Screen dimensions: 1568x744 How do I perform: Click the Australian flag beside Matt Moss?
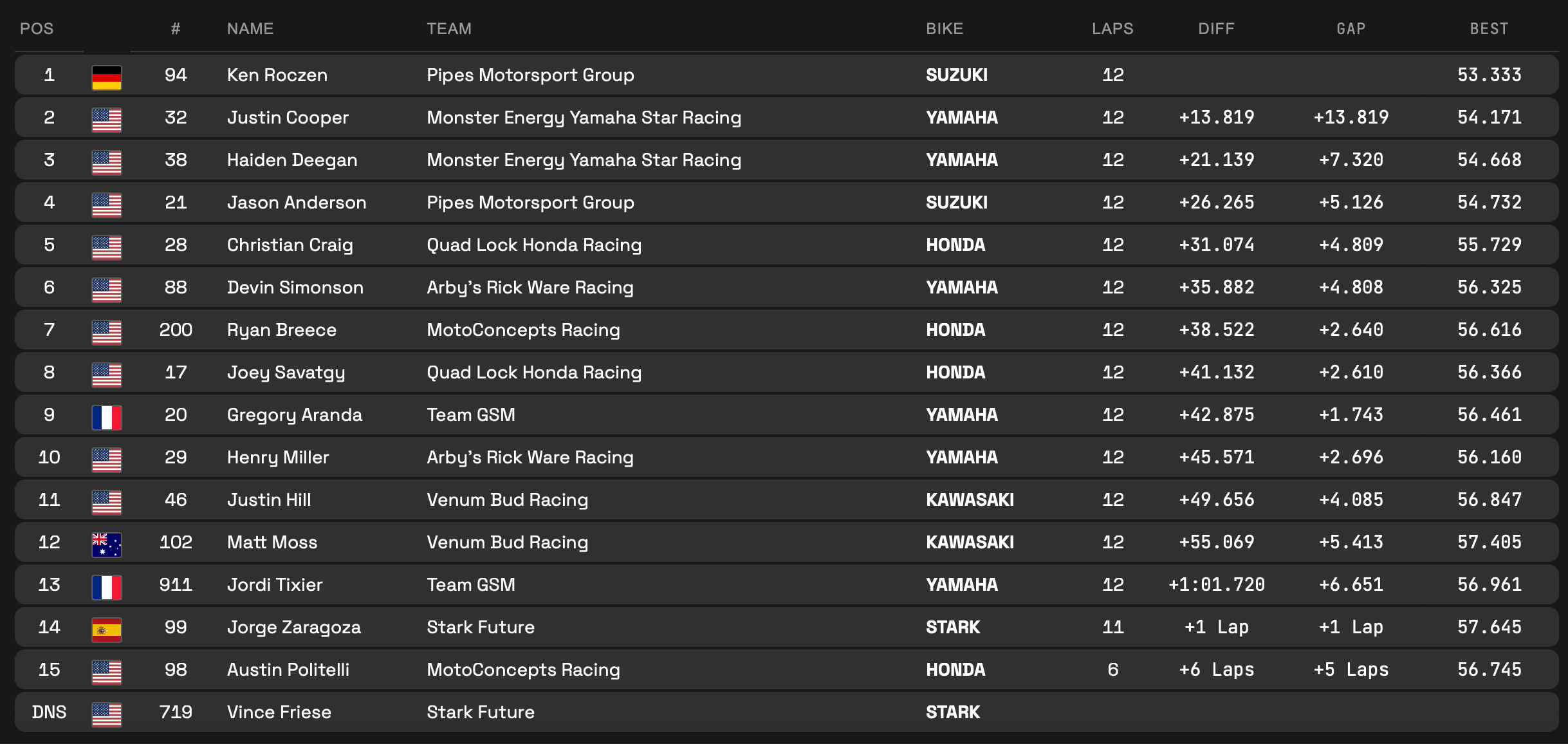coord(107,544)
